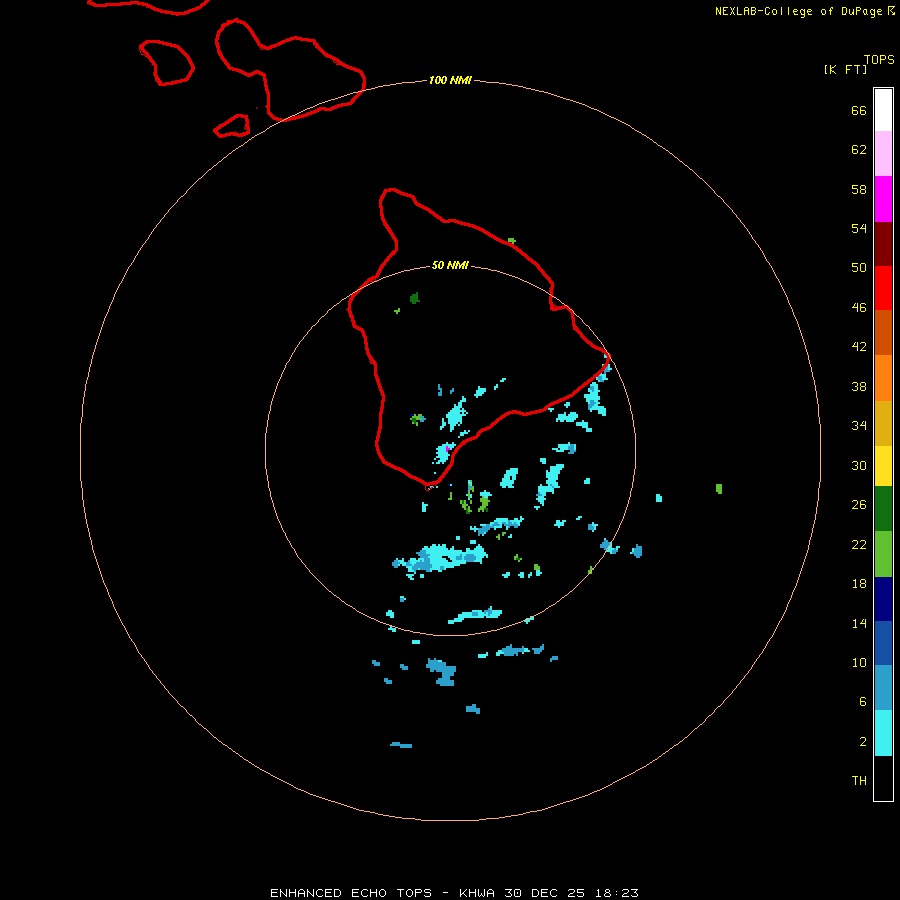The height and width of the screenshot is (900, 900).
Task: Click the 46 legend value
Action: coord(859,307)
